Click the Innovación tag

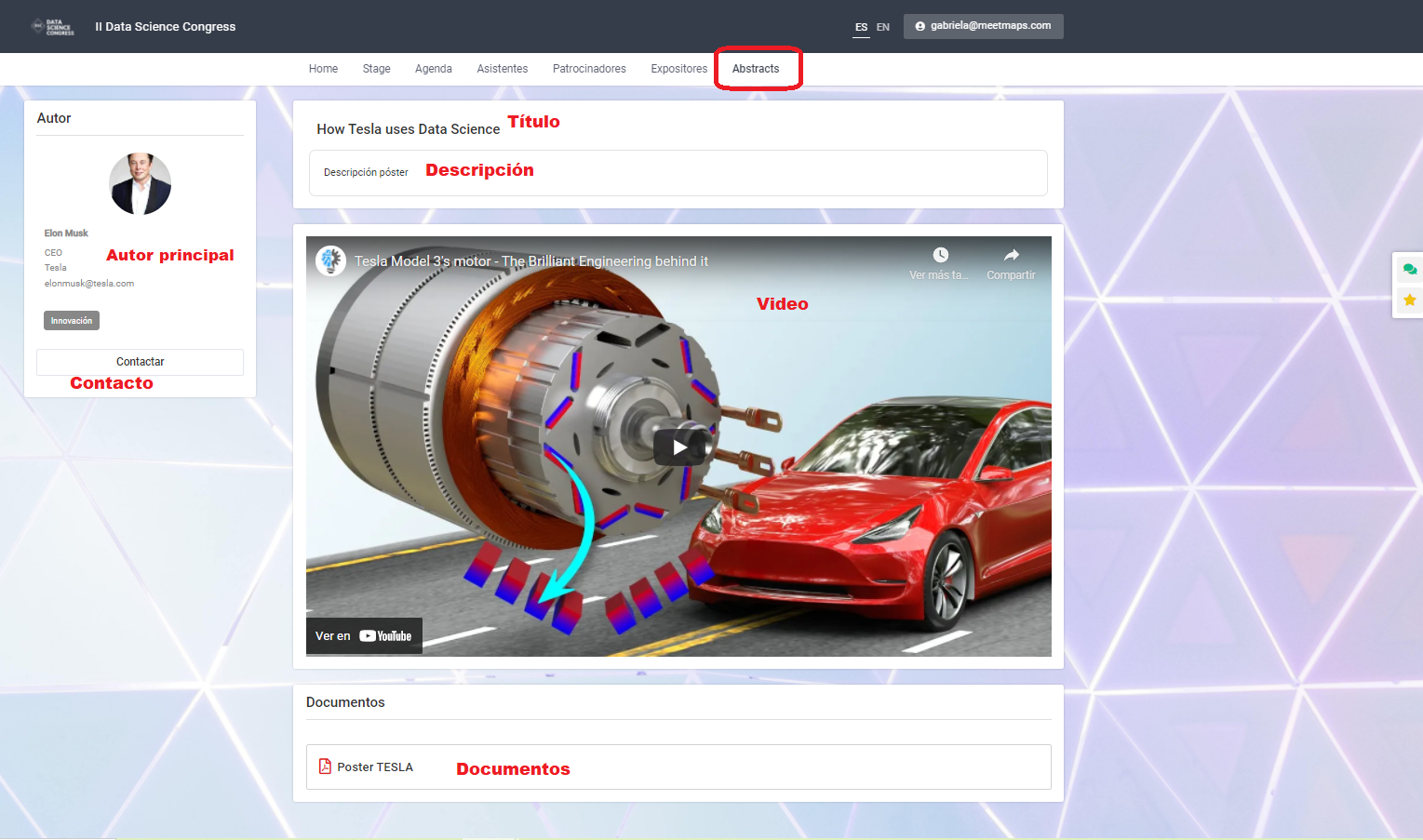pyautogui.click(x=72, y=320)
